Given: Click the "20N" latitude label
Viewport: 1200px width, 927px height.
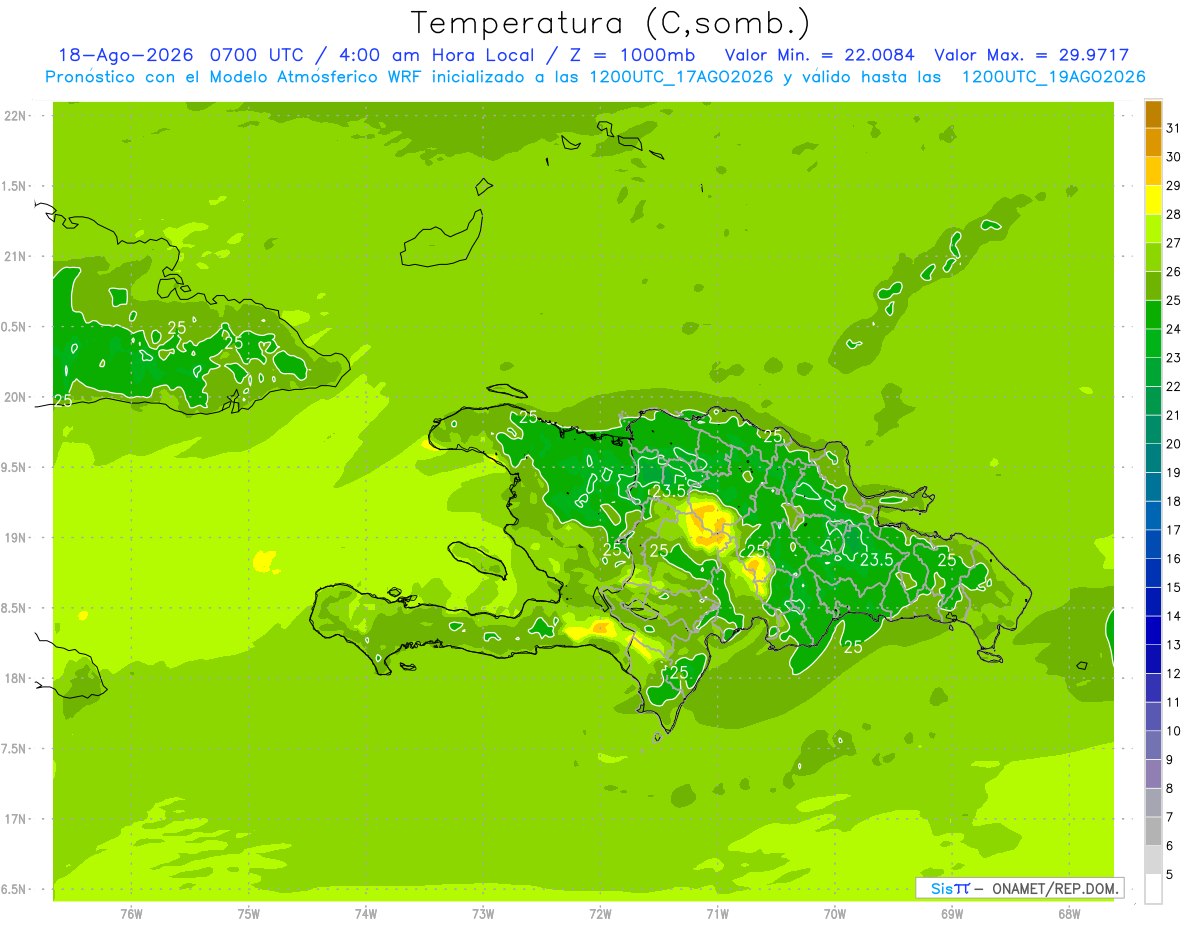Looking at the screenshot, I should pyautogui.click(x=15, y=397).
